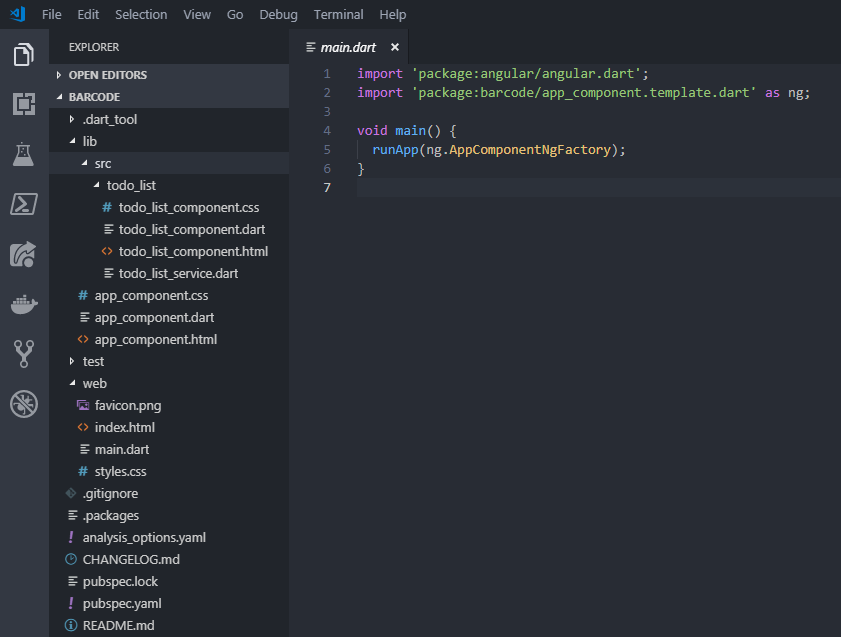Collapse the web folder
Screen dimensions: 841x637
[94, 383]
